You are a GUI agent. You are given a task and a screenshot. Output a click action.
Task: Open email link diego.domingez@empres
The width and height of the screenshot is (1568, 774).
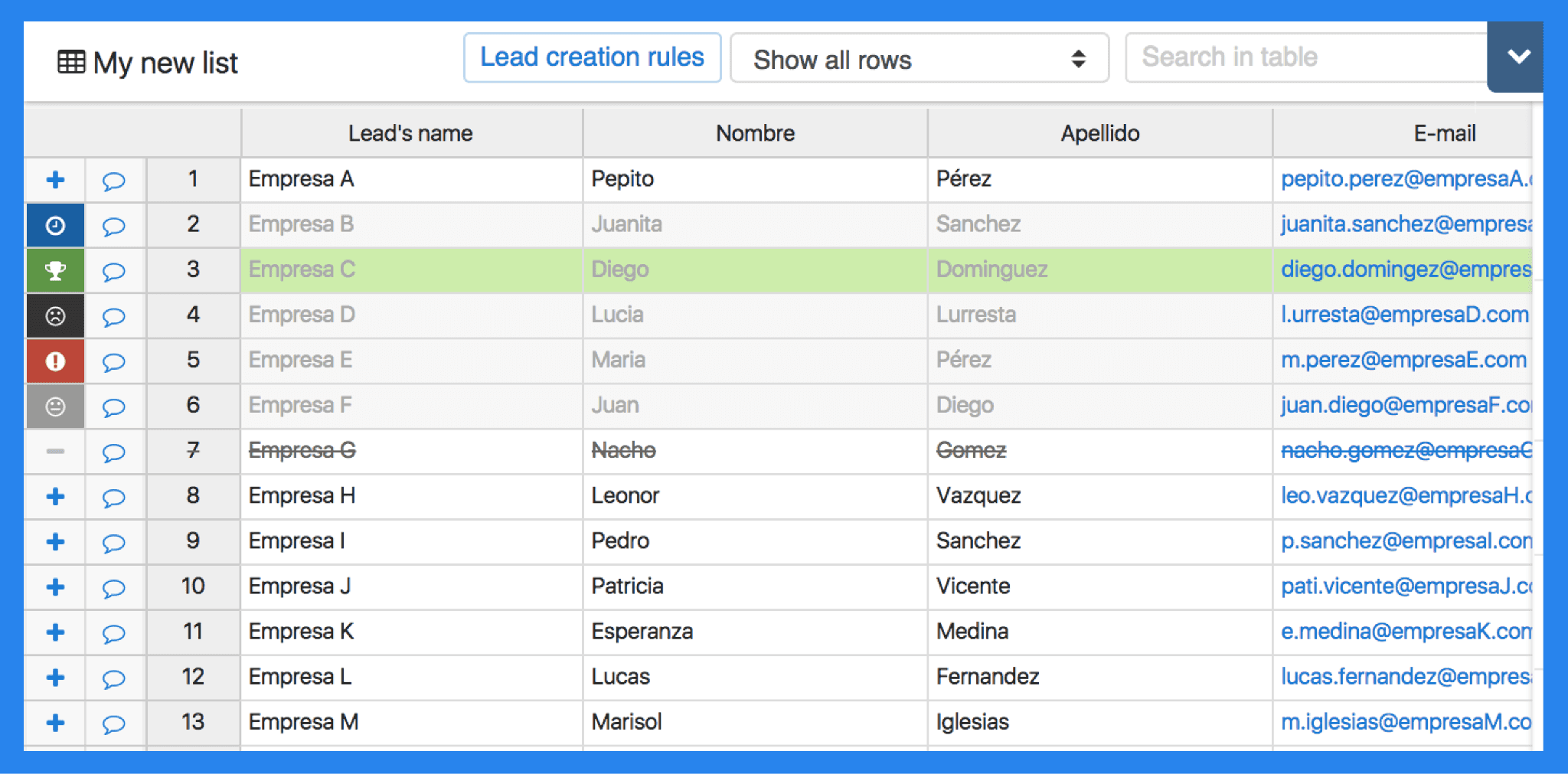[1406, 269]
